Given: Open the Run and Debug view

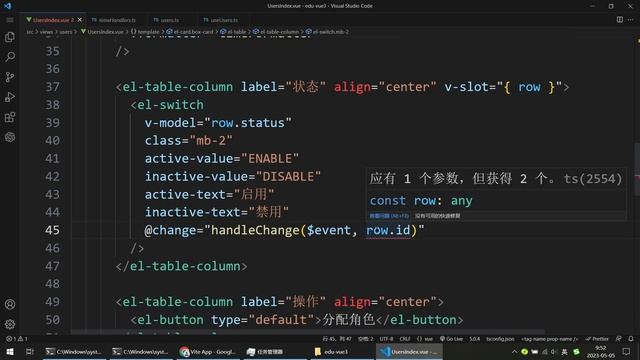Looking at the screenshot, I should [10, 97].
